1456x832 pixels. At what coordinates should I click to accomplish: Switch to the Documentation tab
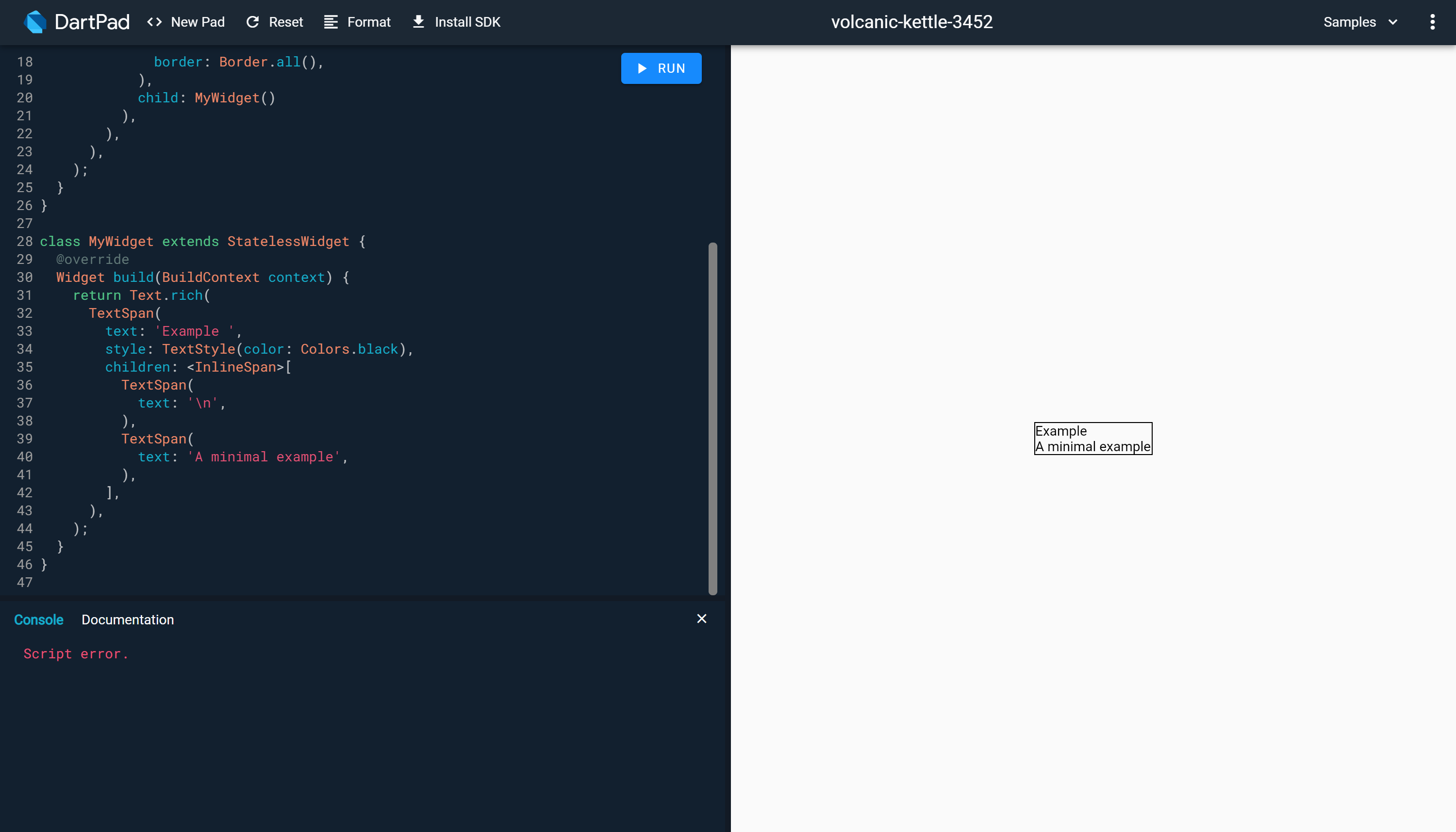tap(128, 620)
